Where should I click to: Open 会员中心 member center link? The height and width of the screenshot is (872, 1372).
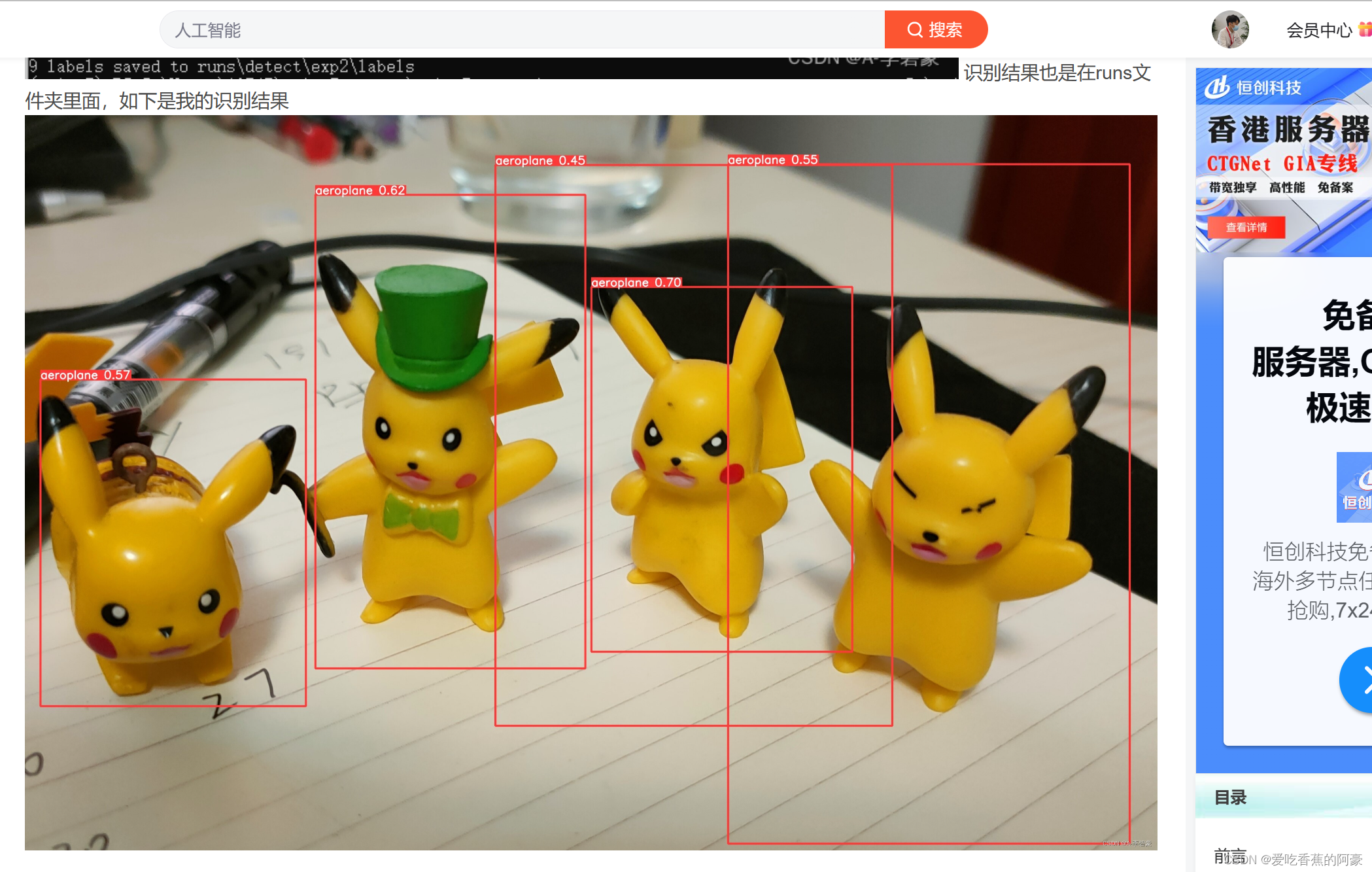[x=1318, y=30]
